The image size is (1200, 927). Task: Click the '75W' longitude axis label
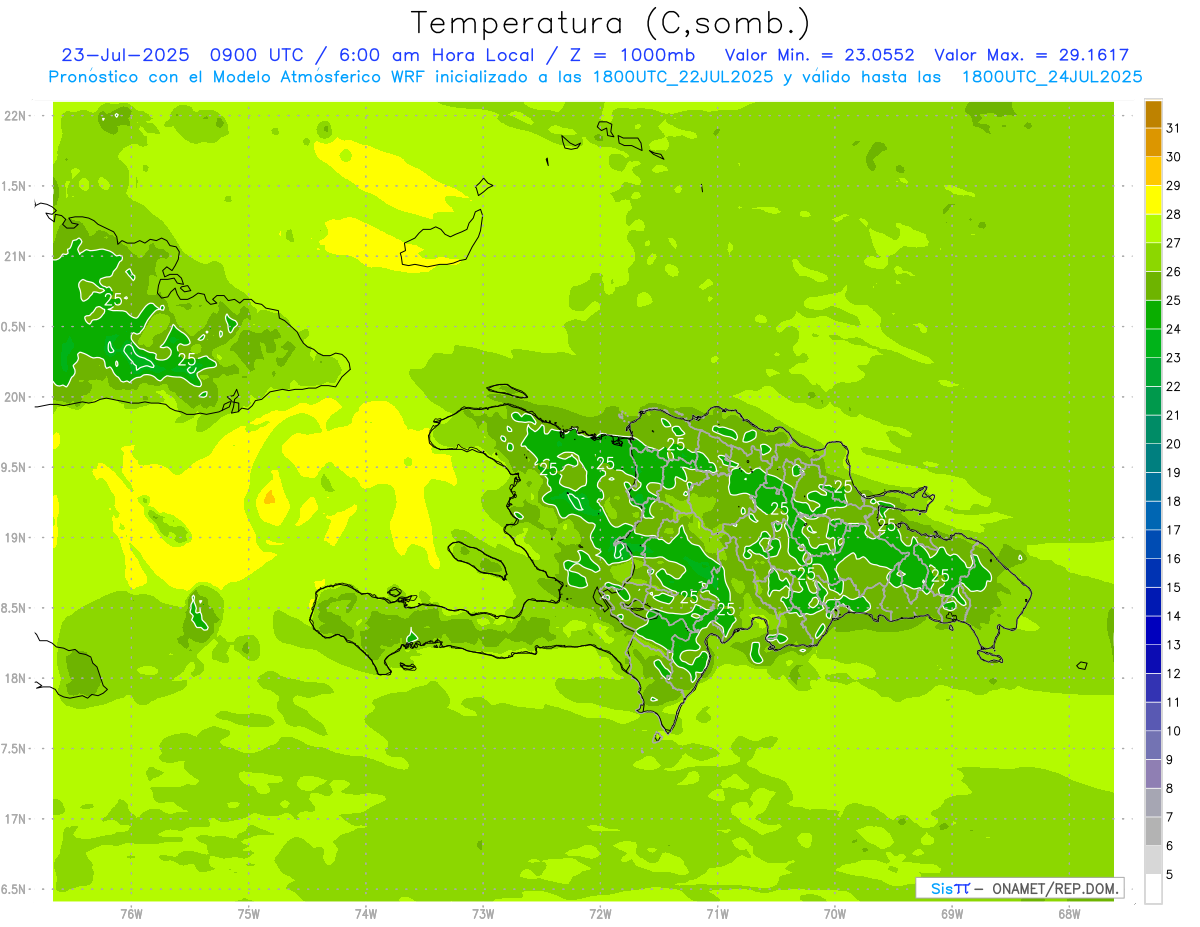tap(249, 914)
